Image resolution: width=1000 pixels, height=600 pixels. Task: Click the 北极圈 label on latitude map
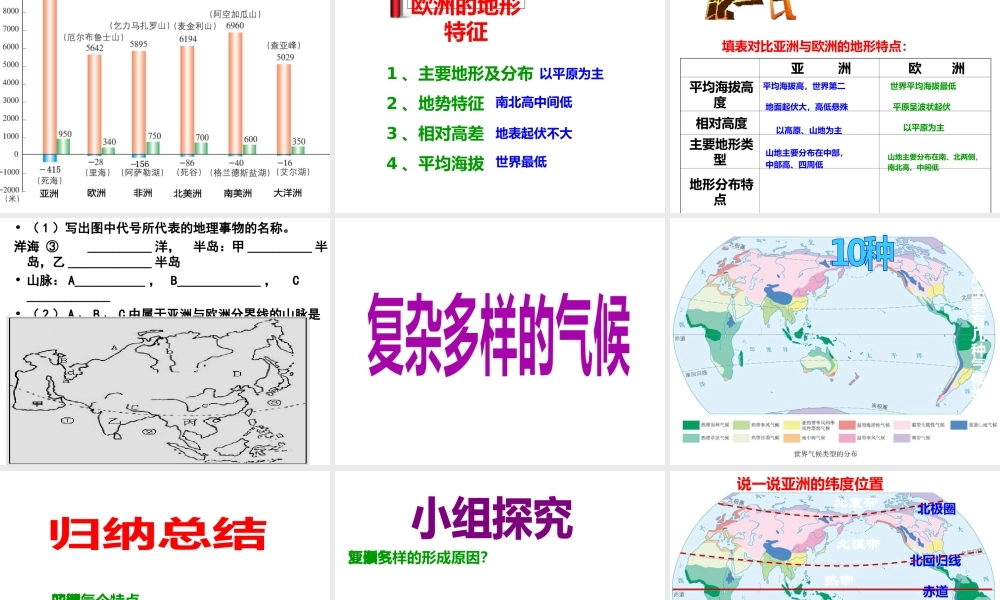click(936, 509)
